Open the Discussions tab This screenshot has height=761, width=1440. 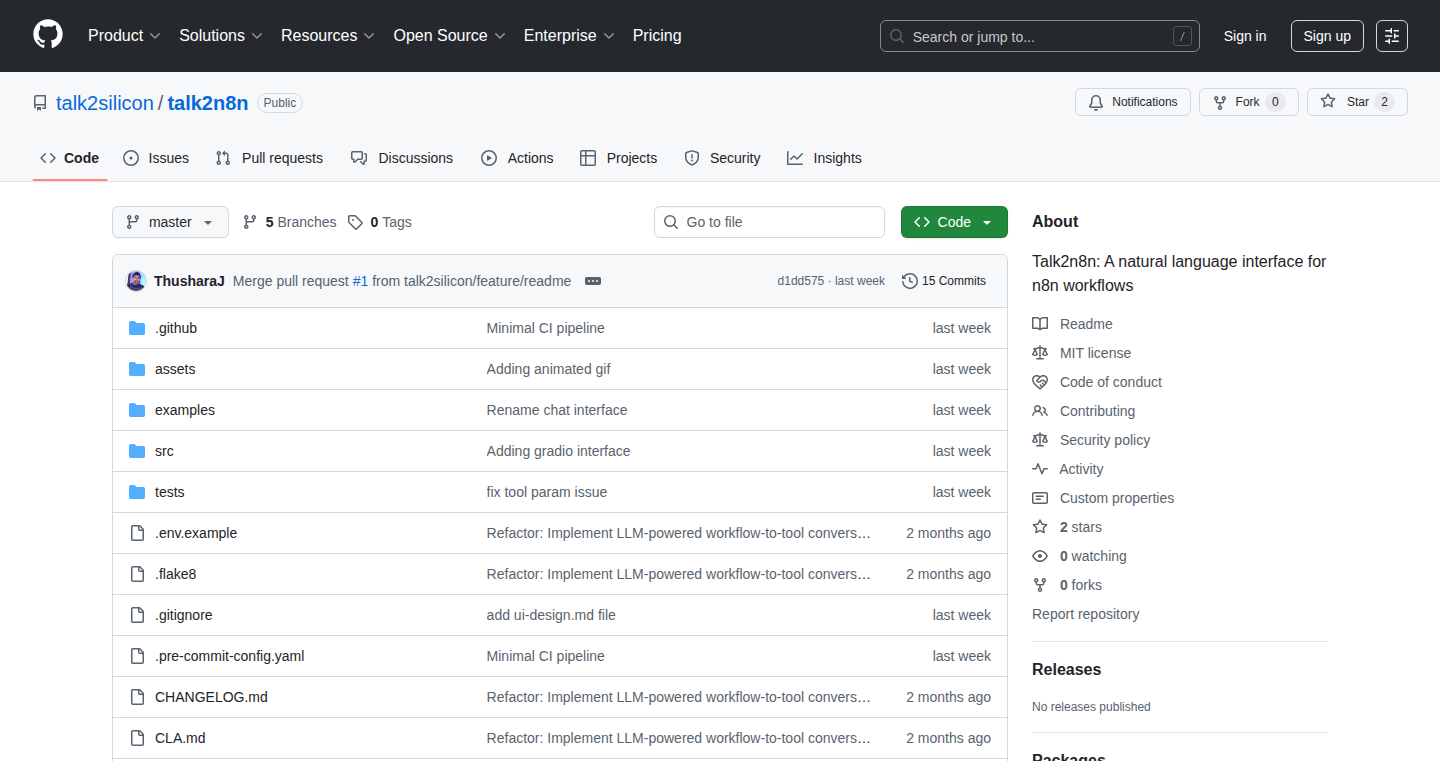click(402, 158)
